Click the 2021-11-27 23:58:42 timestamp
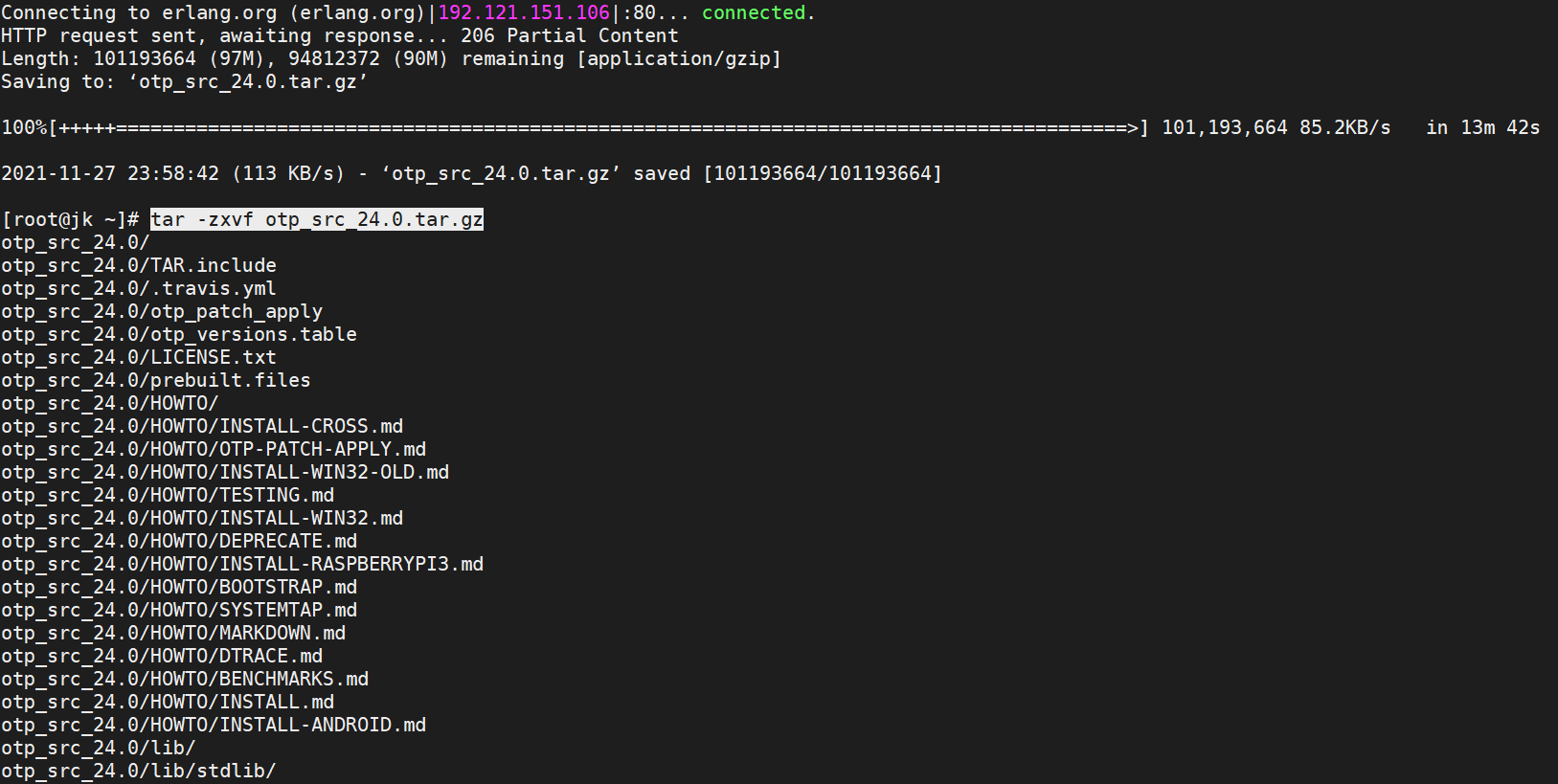Image resolution: width=1558 pixels, height=784 pixels. (110, 174)
